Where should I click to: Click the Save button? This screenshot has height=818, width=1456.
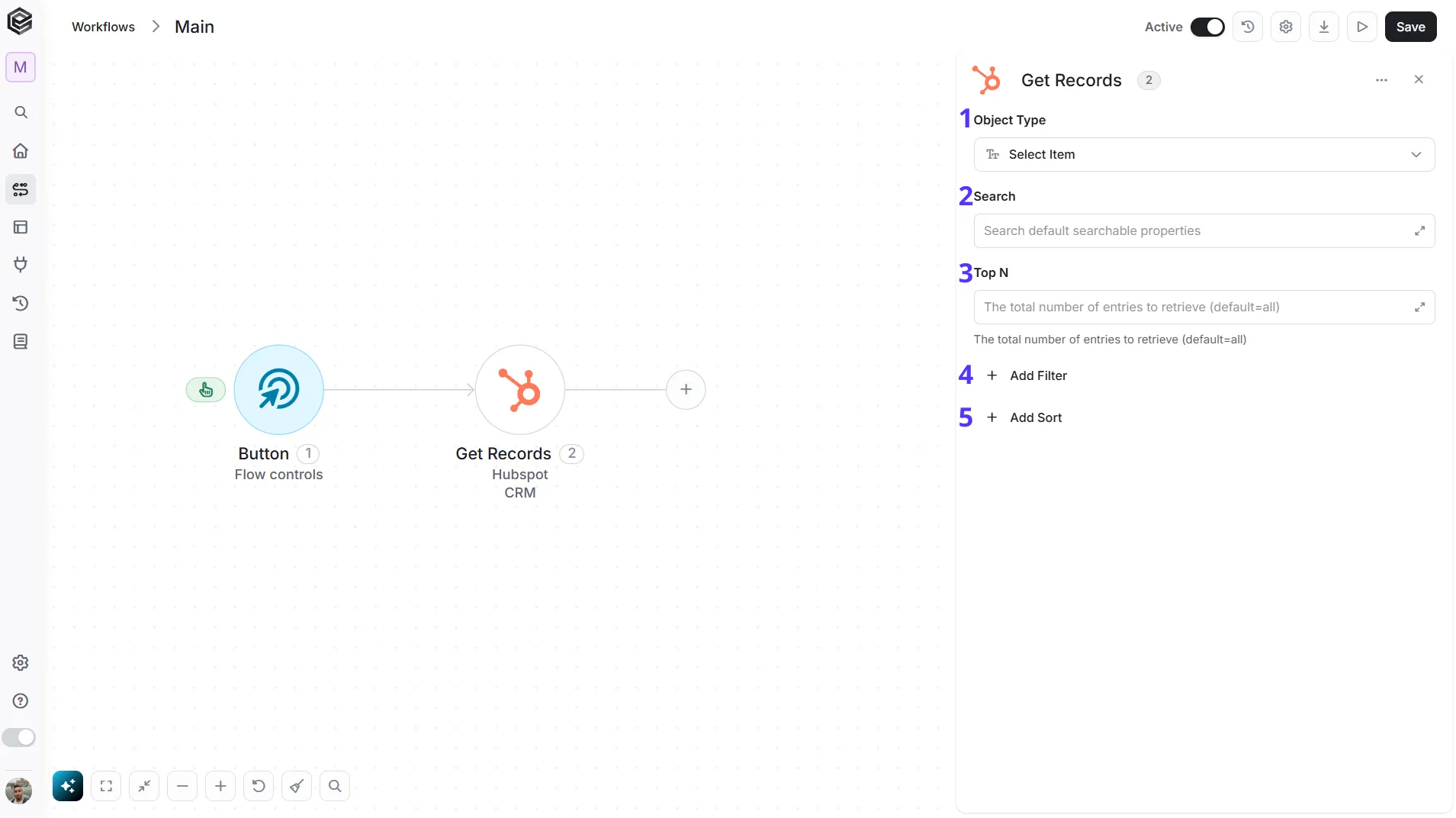click(1410, 27)
